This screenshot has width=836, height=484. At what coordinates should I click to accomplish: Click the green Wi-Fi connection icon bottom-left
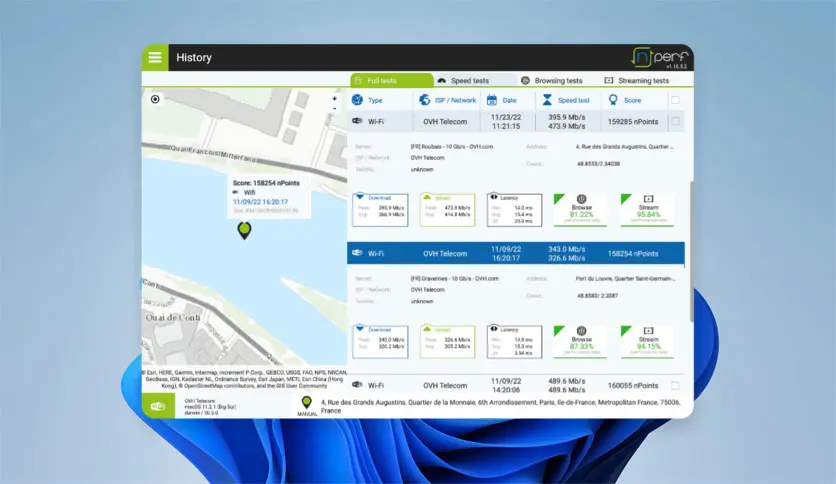coord(158,406)
